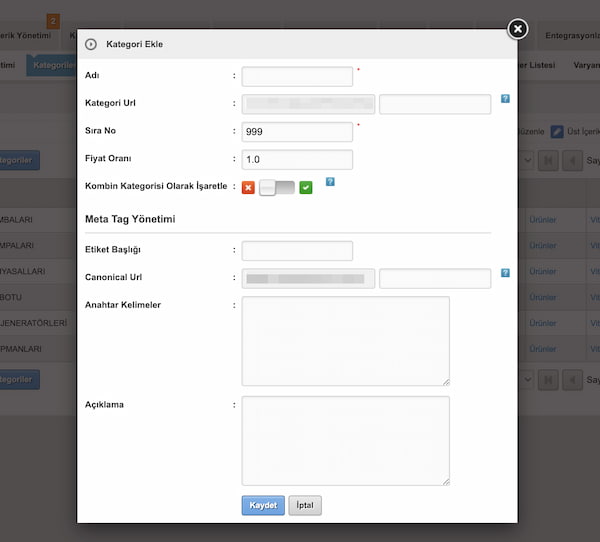Viewport: 600px width, 542px height.
Task: Click inside the Açıklama text area
Action: (345, 441)
